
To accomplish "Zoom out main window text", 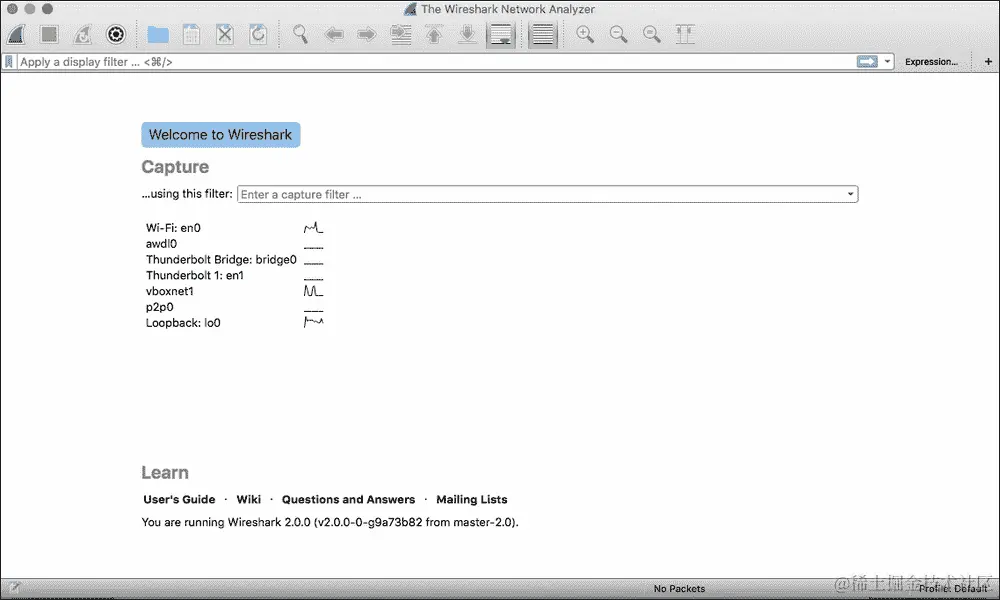I will 618,34.
